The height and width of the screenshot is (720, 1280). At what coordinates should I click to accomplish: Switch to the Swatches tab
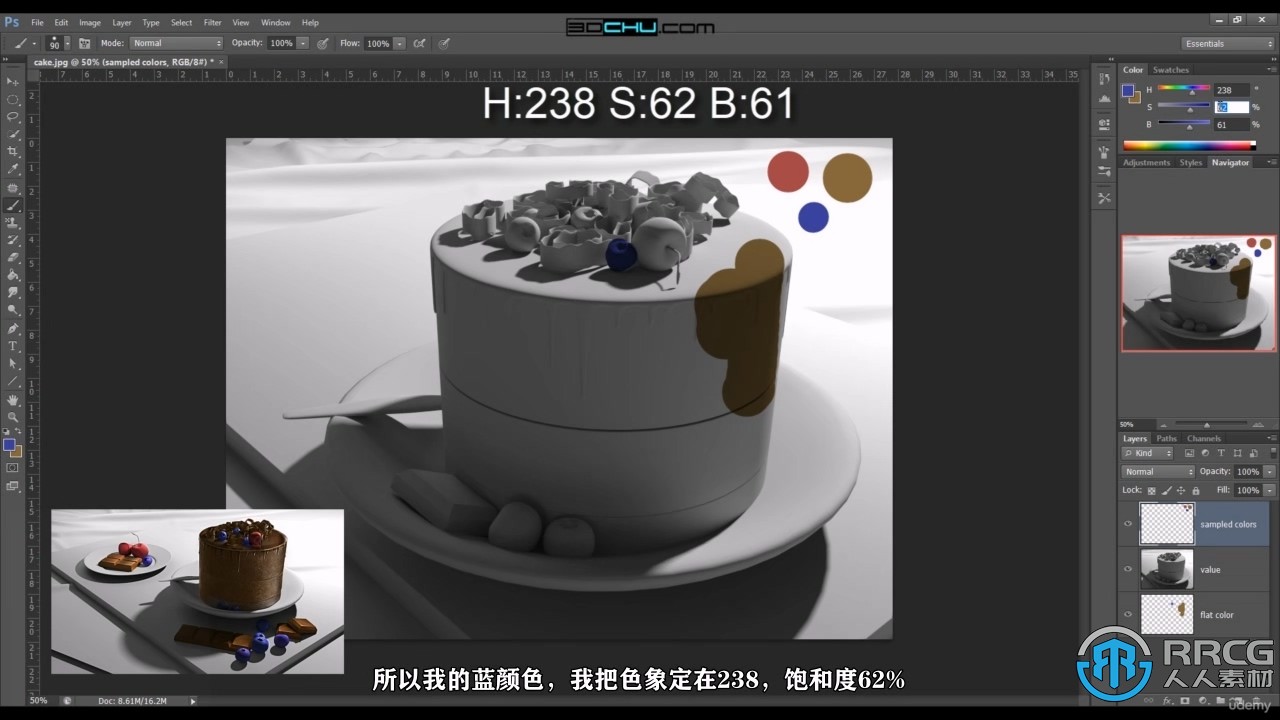click(1171, 70)
